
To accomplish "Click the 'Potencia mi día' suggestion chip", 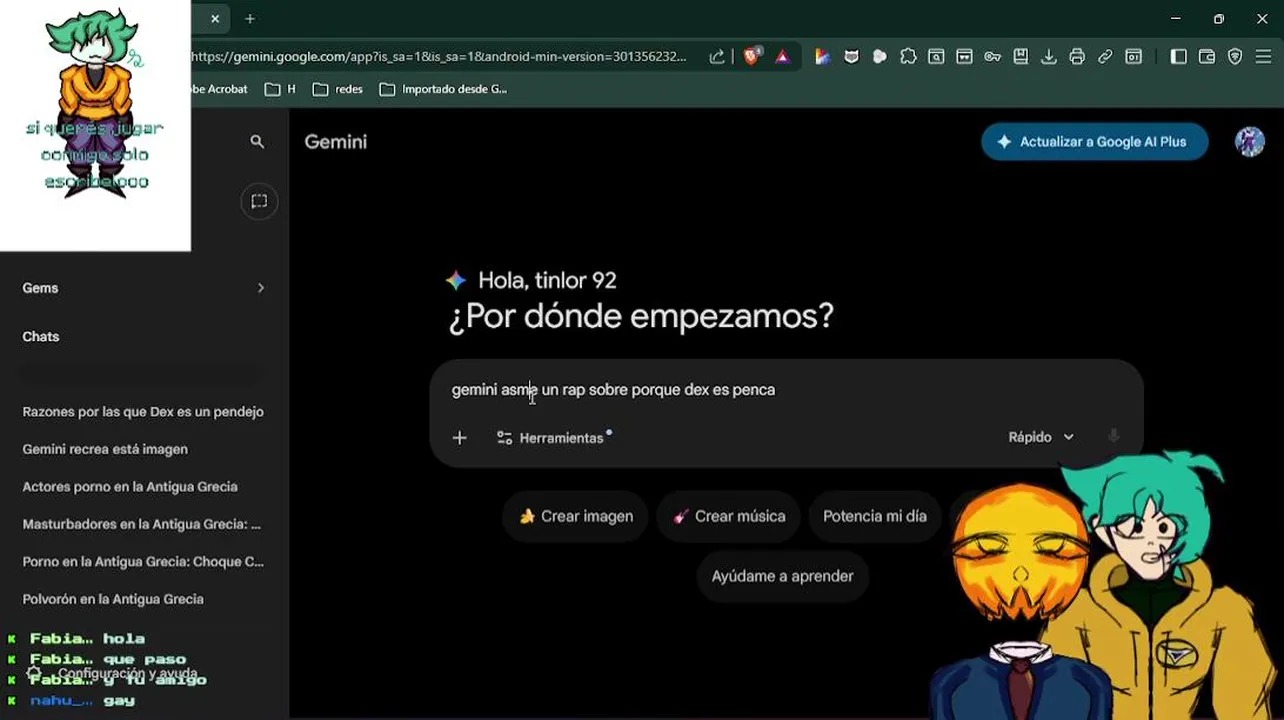I will click(875, 516).
